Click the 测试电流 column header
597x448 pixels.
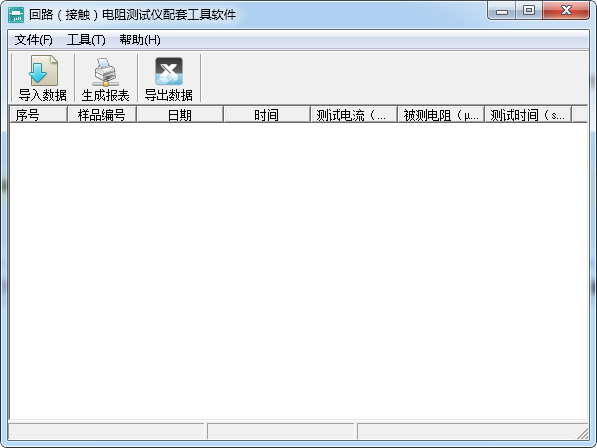354,115
